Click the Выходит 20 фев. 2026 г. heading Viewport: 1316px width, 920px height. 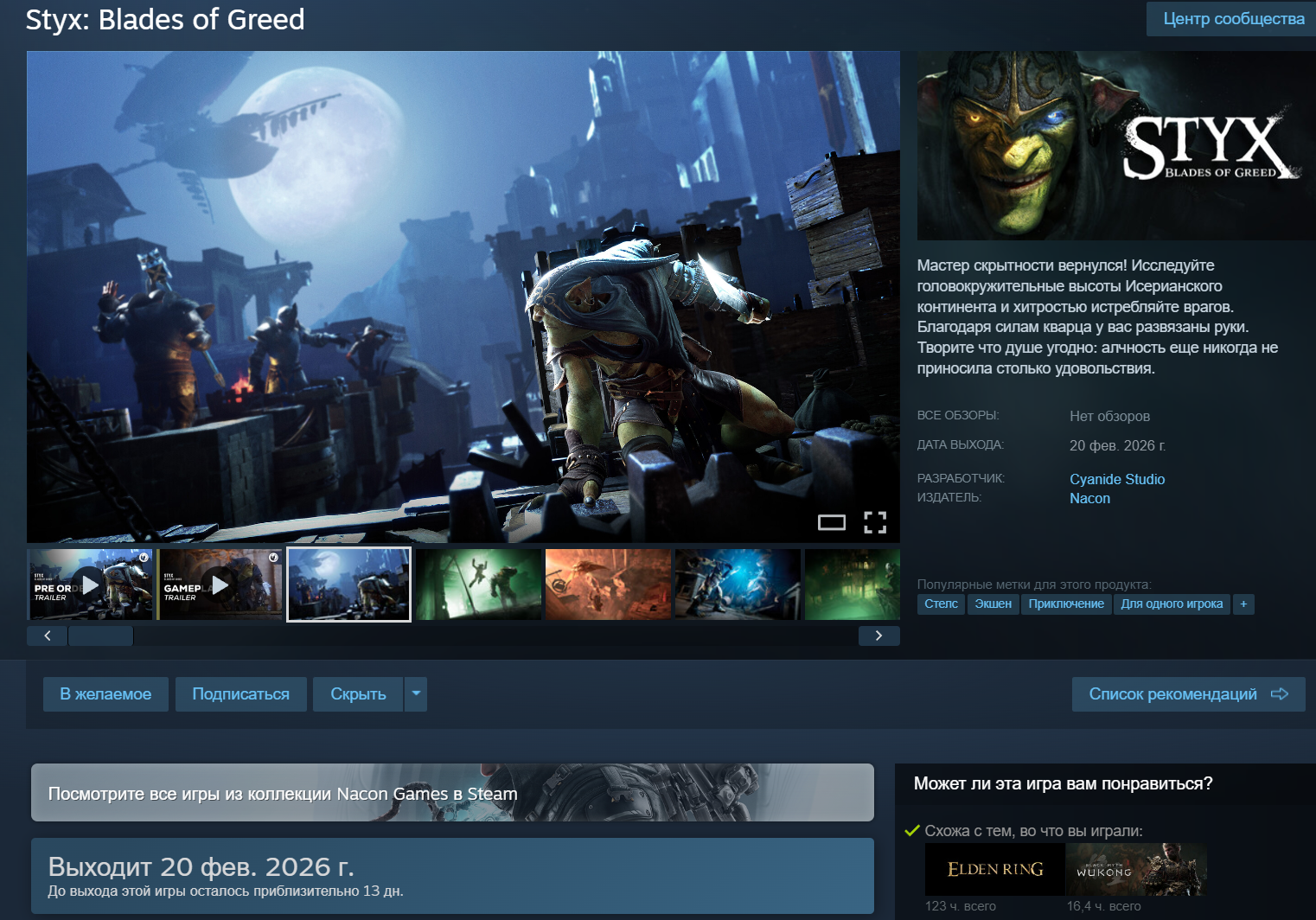click(201, 866)
